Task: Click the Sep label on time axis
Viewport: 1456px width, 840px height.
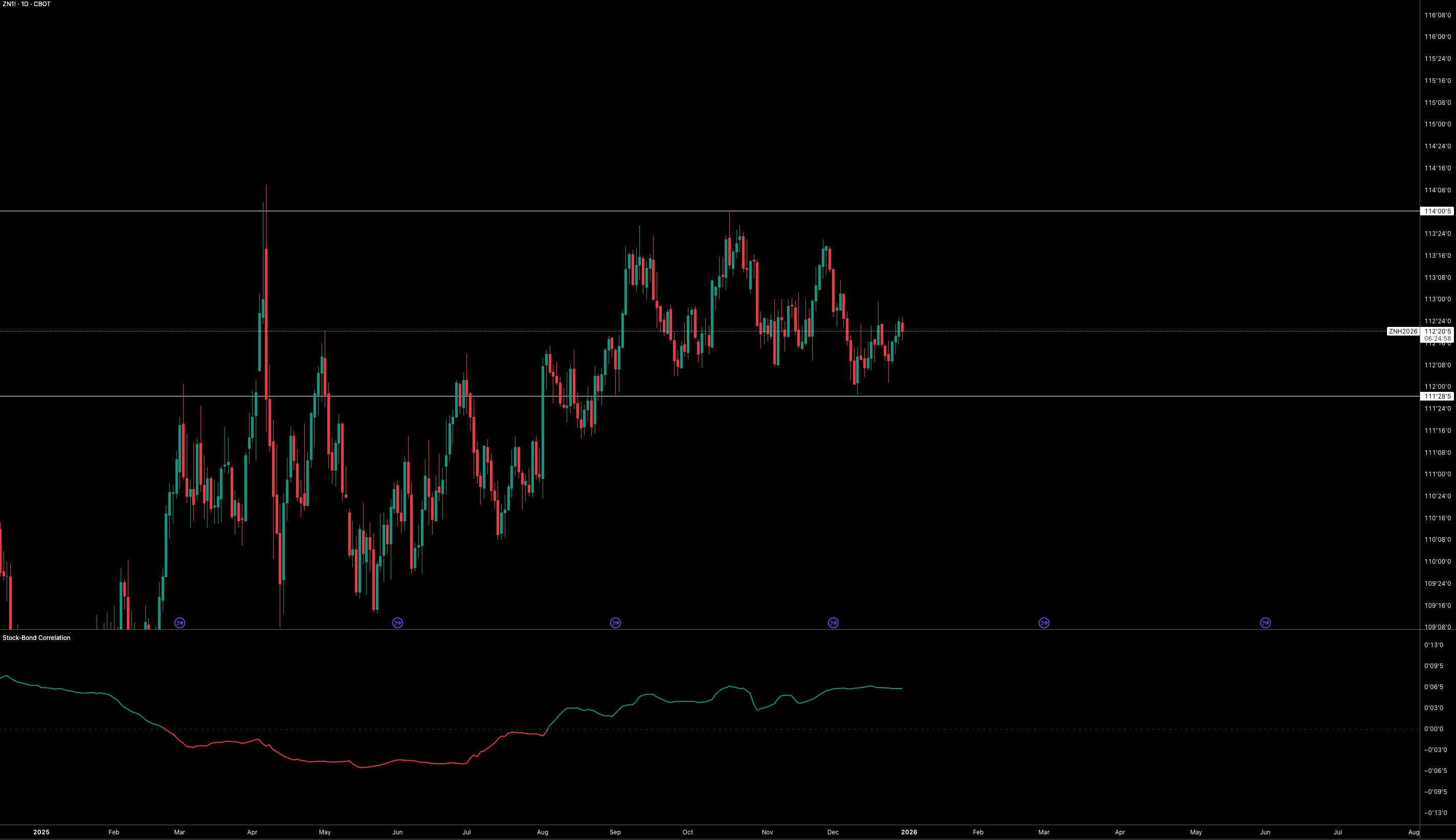Action: [615, 832]
